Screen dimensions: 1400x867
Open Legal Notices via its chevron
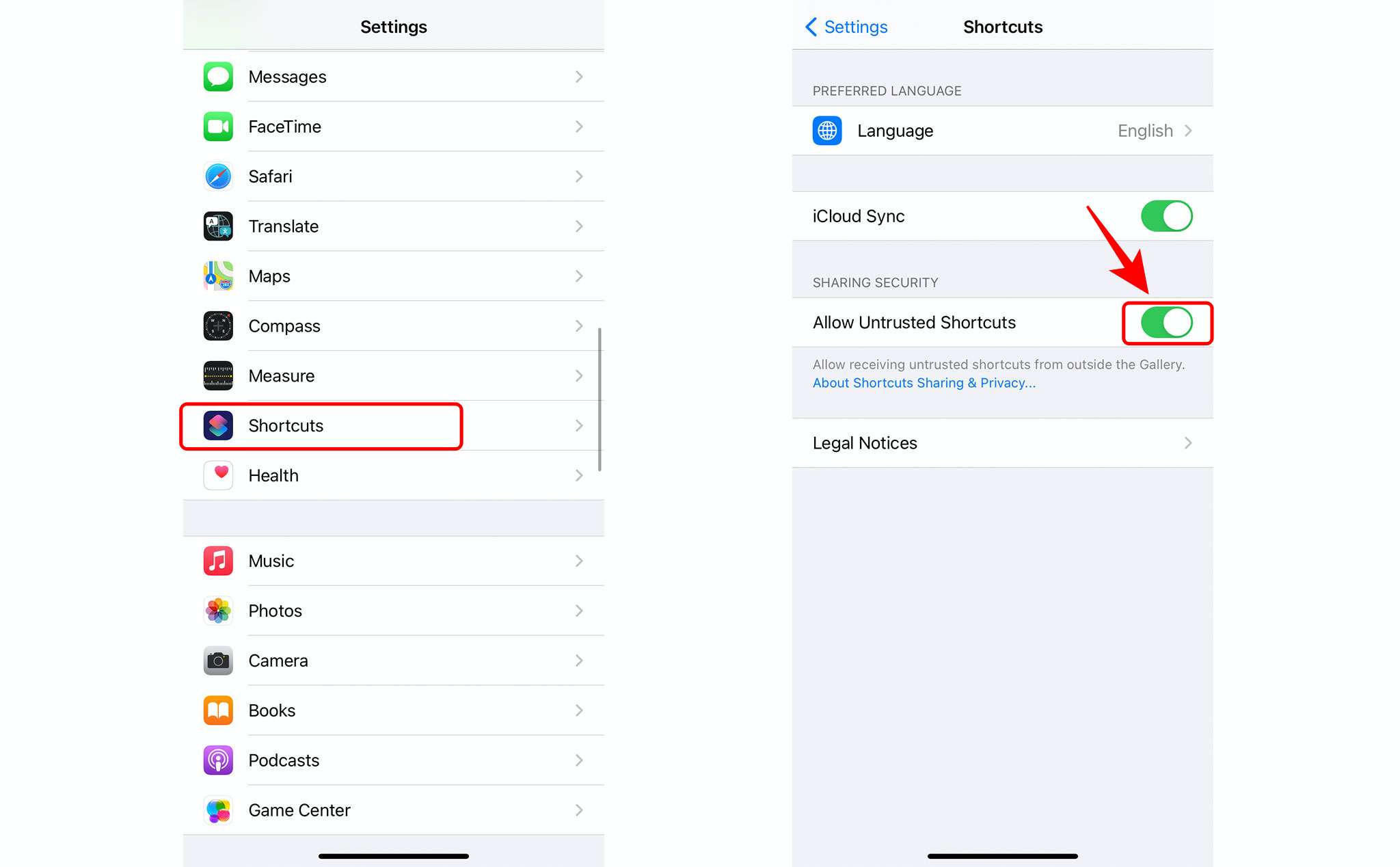point(1188,443)
